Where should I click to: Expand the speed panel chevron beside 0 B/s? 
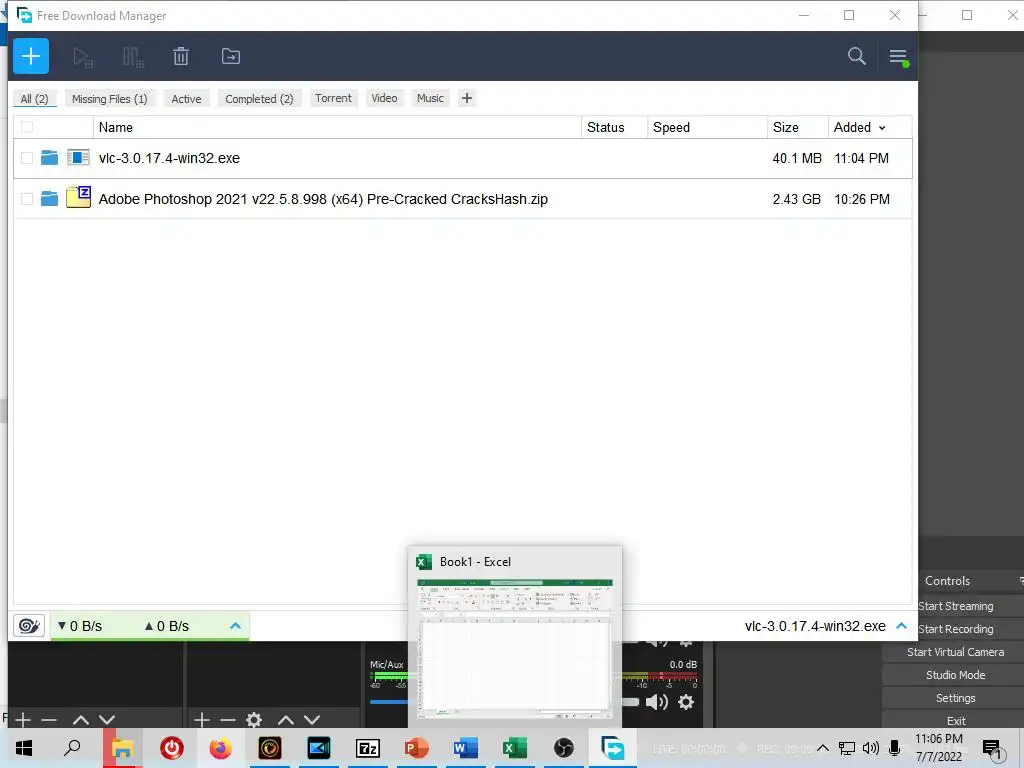235,626
